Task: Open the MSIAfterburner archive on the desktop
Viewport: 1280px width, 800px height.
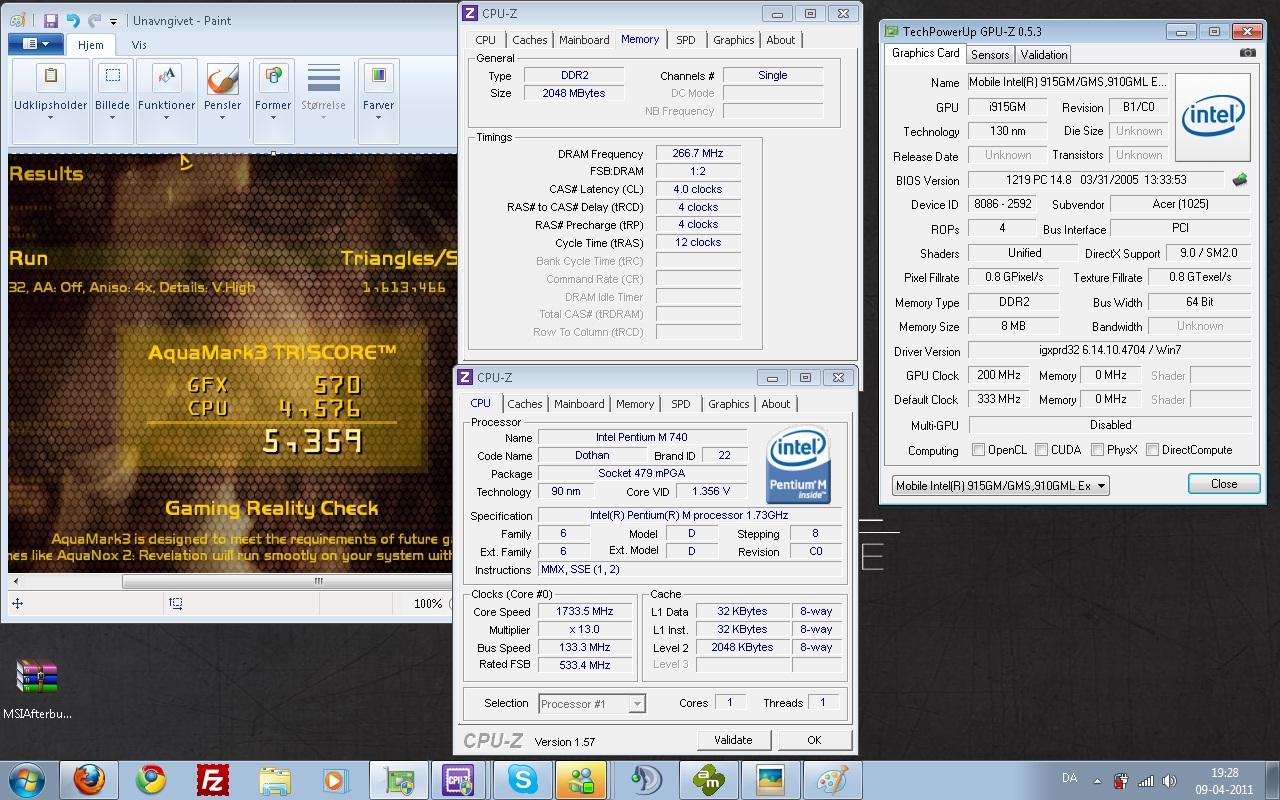Action: point(37,689)
